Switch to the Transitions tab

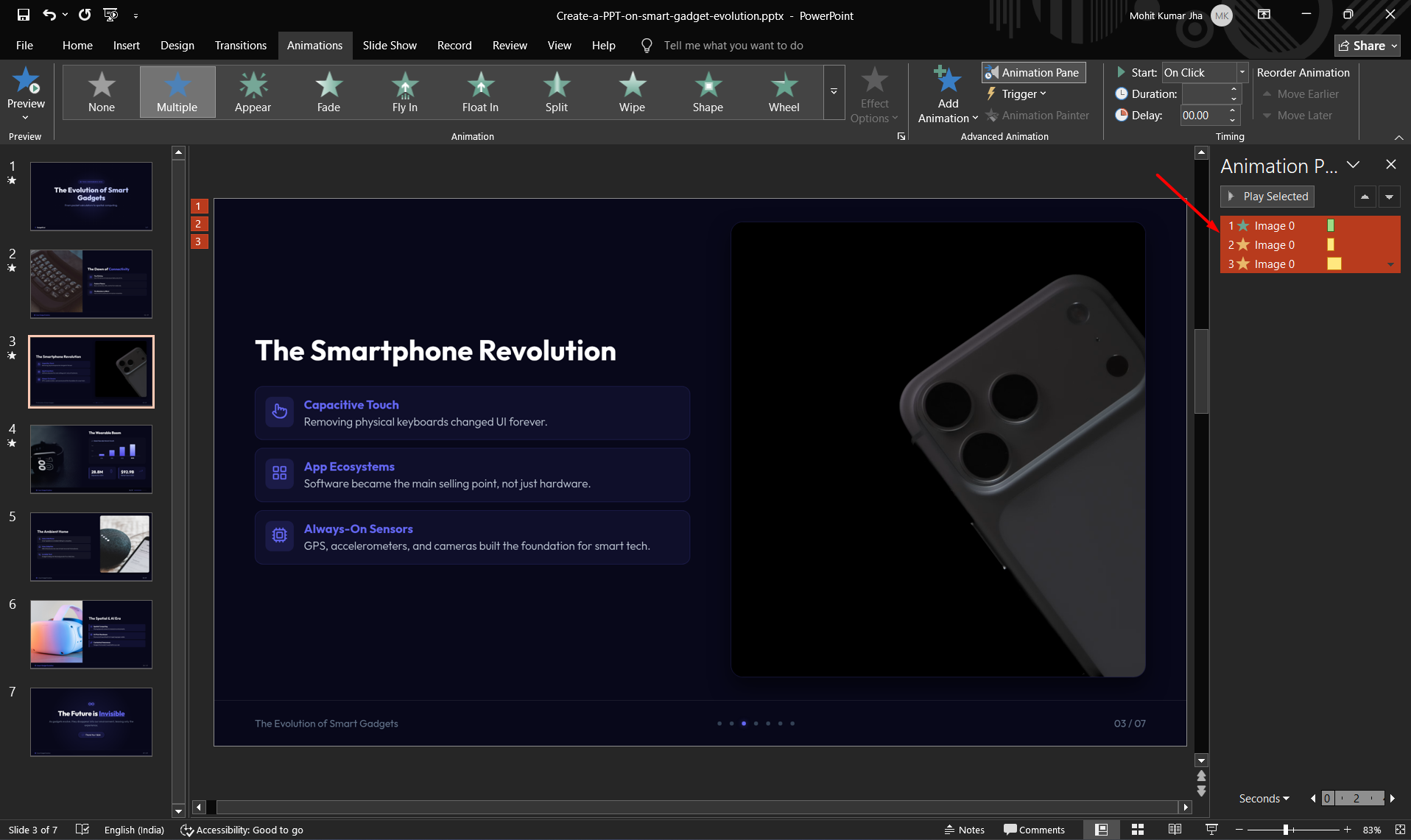[240, 45]
